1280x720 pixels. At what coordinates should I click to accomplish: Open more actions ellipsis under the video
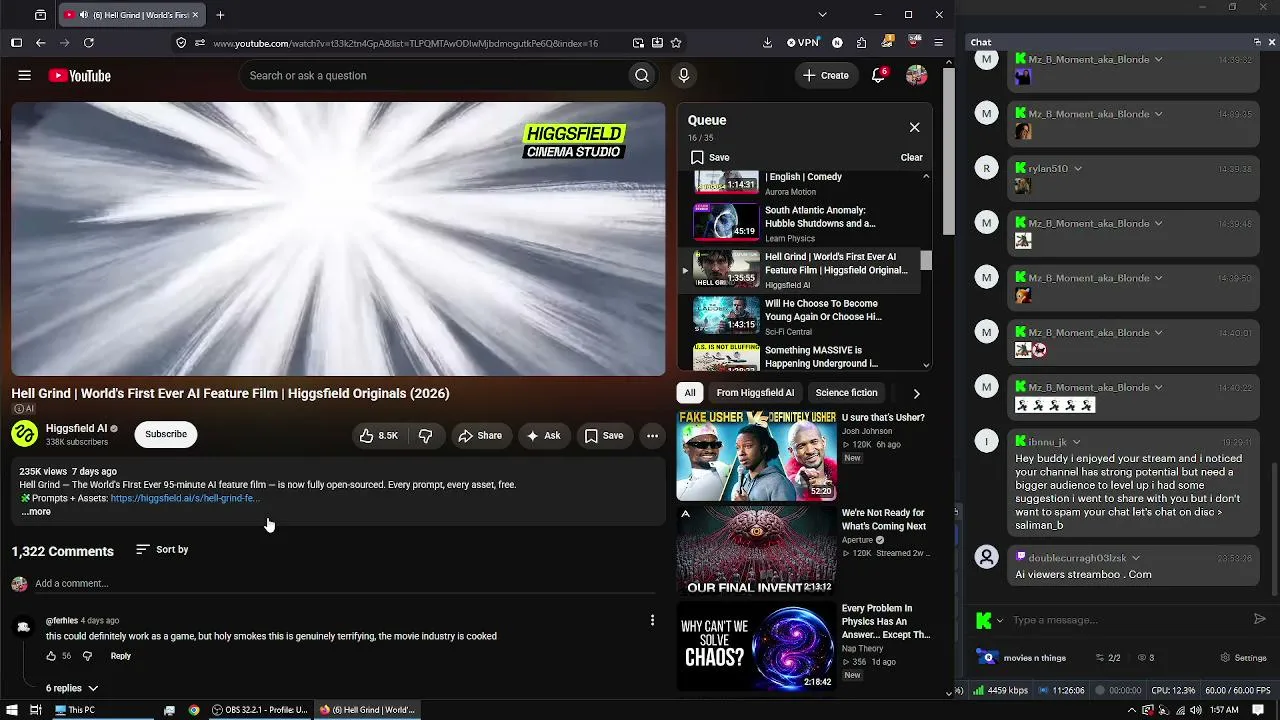[x=652, y=435]
